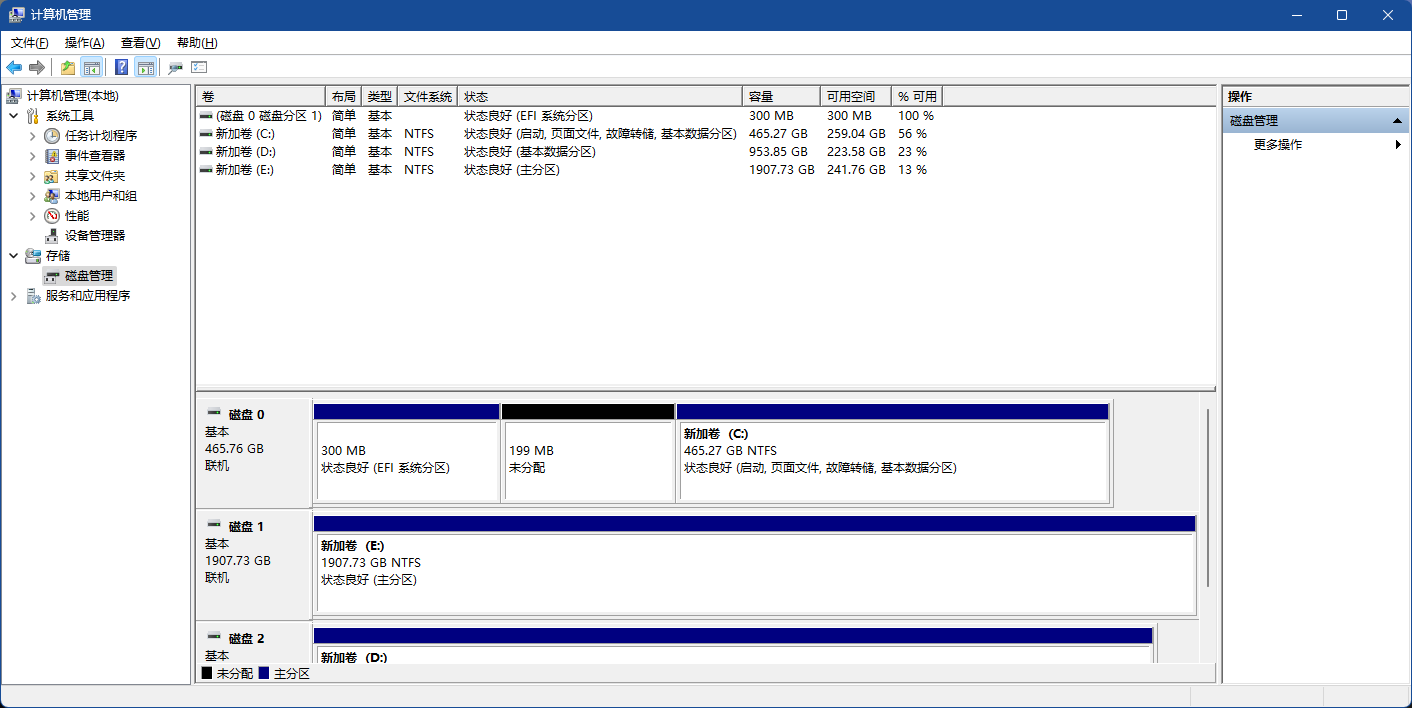1412x708 pixels.
Task: Collapse the 系统工具 tree node
Action: click(13, 116)
